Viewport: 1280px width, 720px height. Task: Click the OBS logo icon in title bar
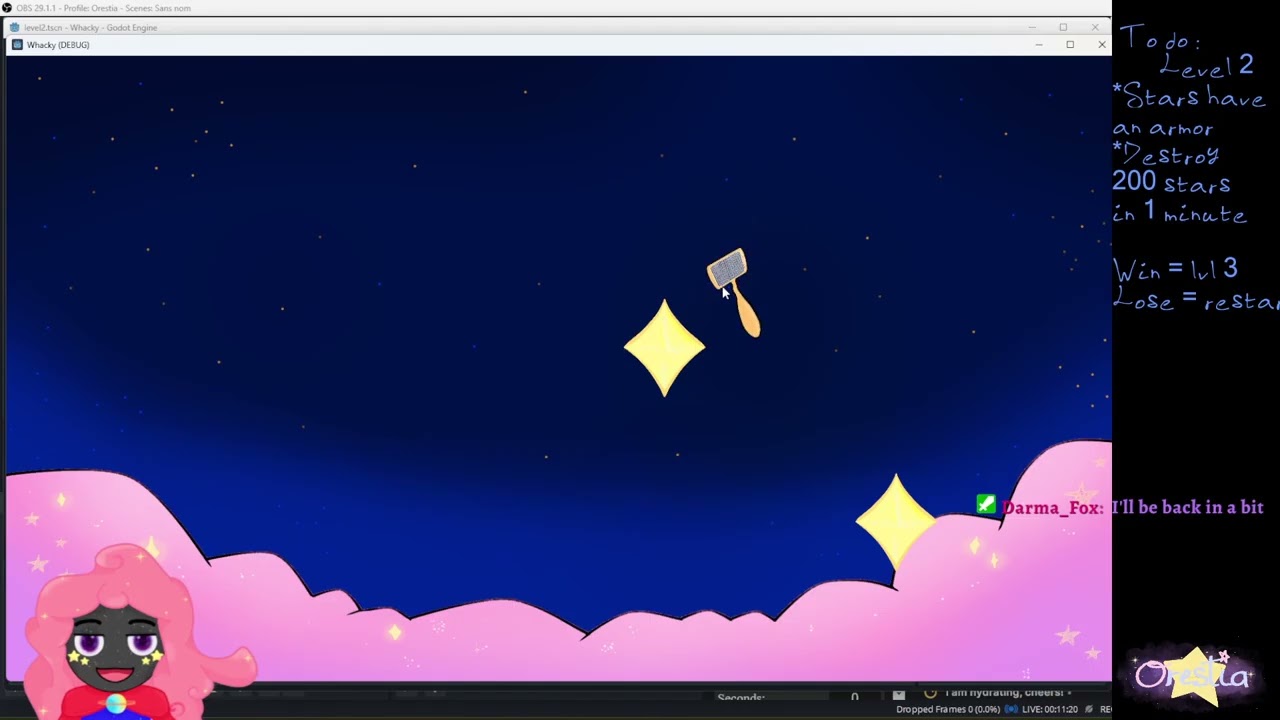(x=7, y=8)
